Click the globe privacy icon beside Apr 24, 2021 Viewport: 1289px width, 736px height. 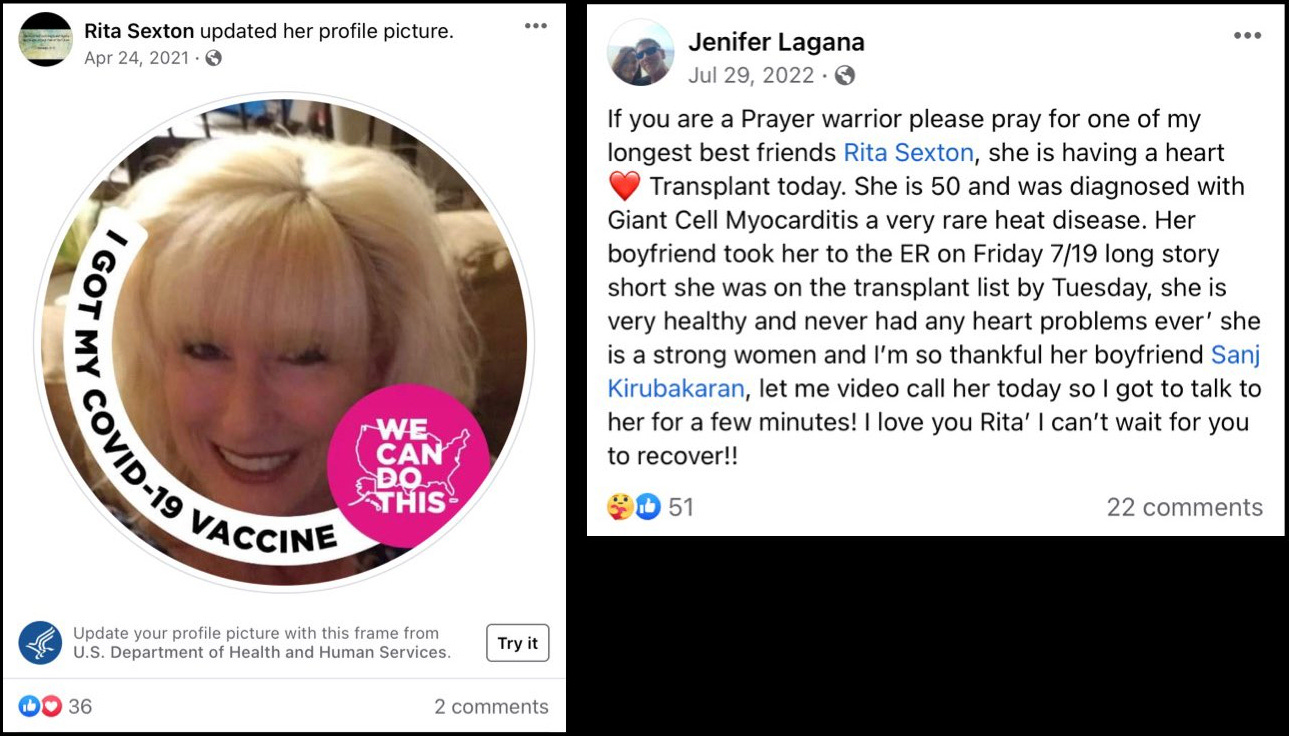212,58
